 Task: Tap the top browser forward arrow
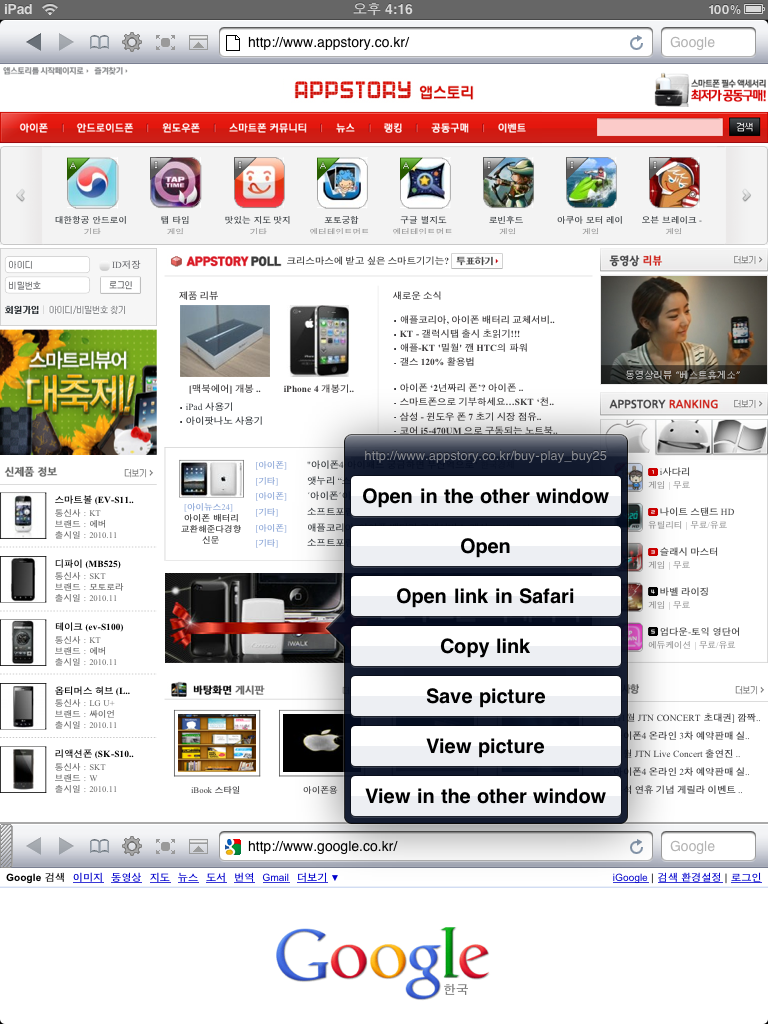[x=66, y=42]
